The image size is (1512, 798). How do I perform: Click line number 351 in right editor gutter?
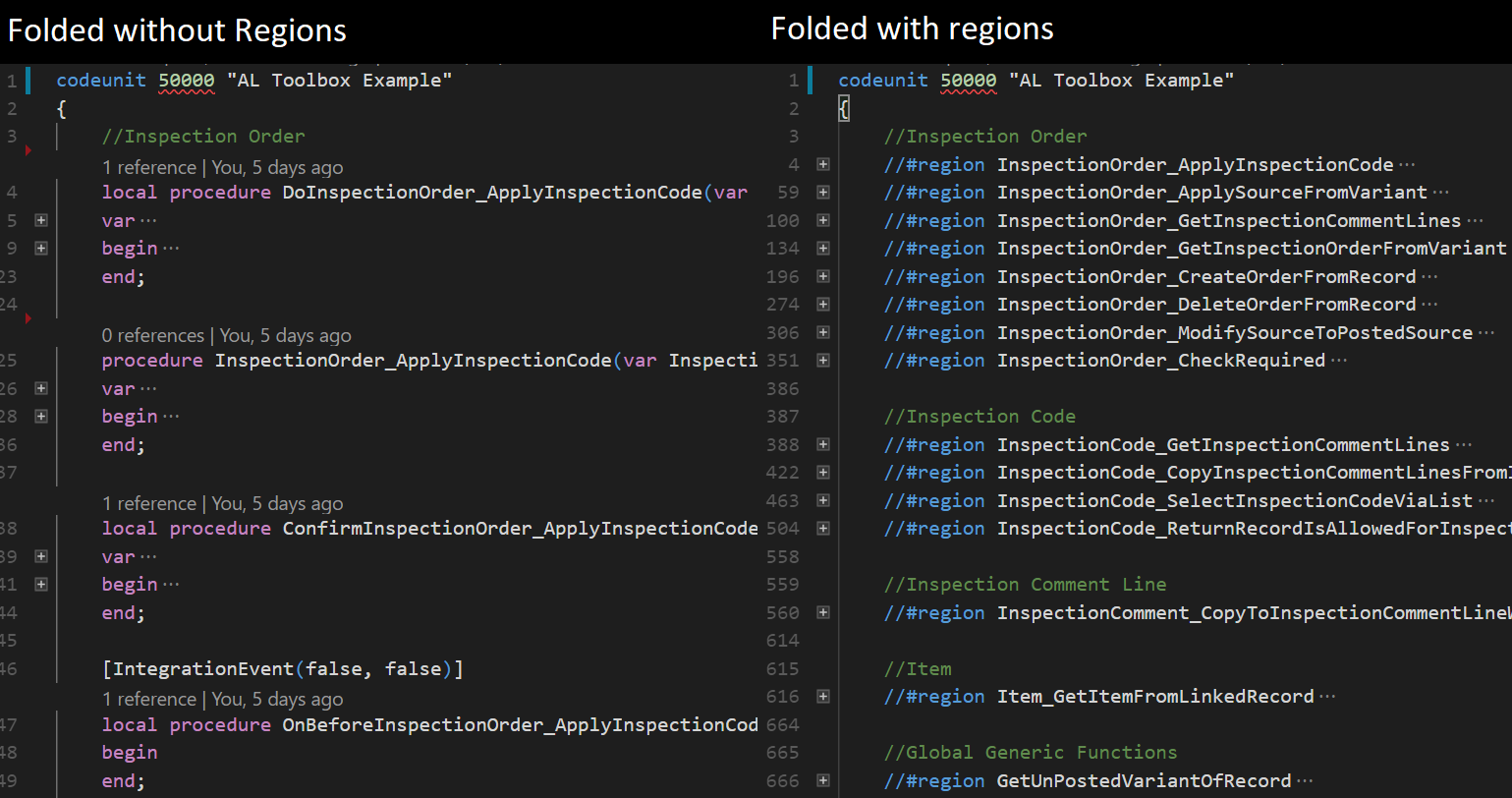[783, 361]
